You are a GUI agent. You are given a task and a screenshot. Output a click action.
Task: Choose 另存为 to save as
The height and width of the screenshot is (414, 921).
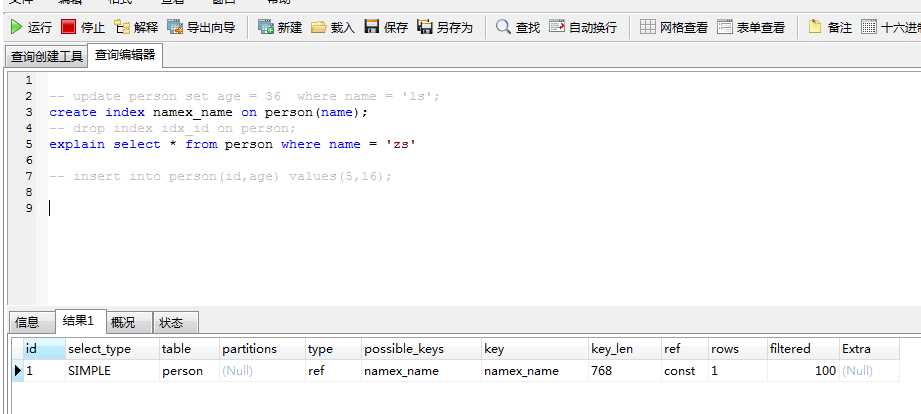[x=445, y=27]
